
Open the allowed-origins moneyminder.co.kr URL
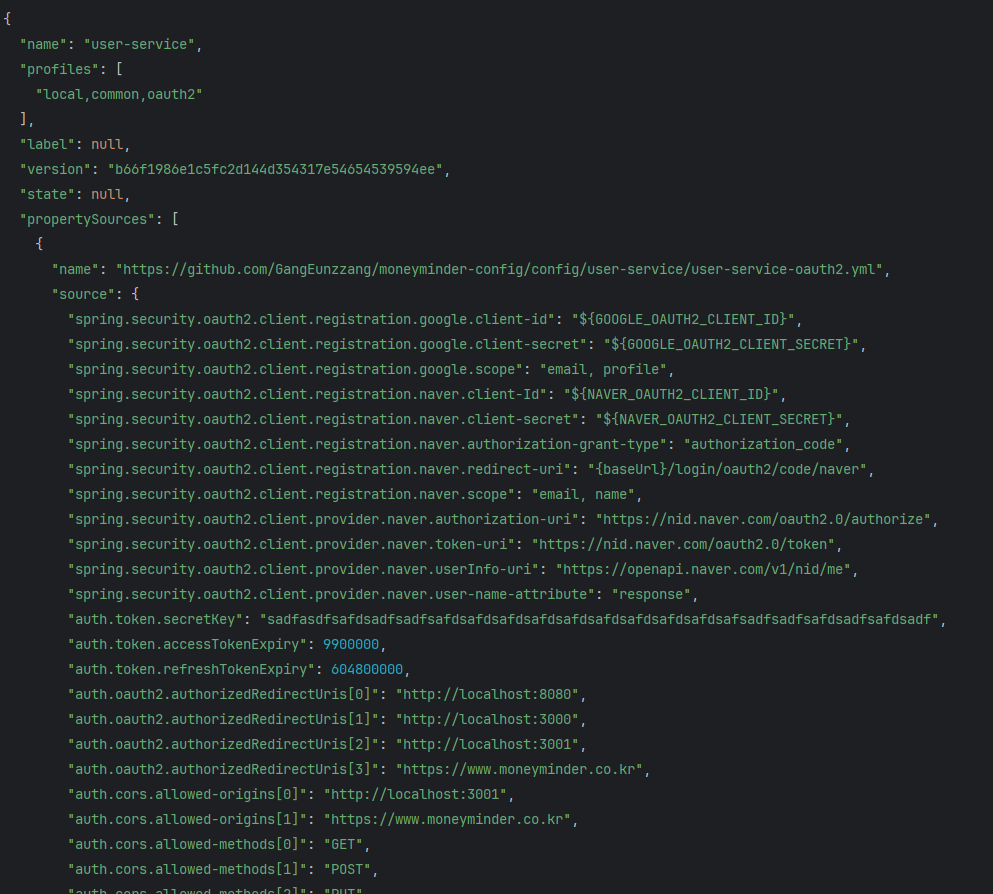(447, 820)
